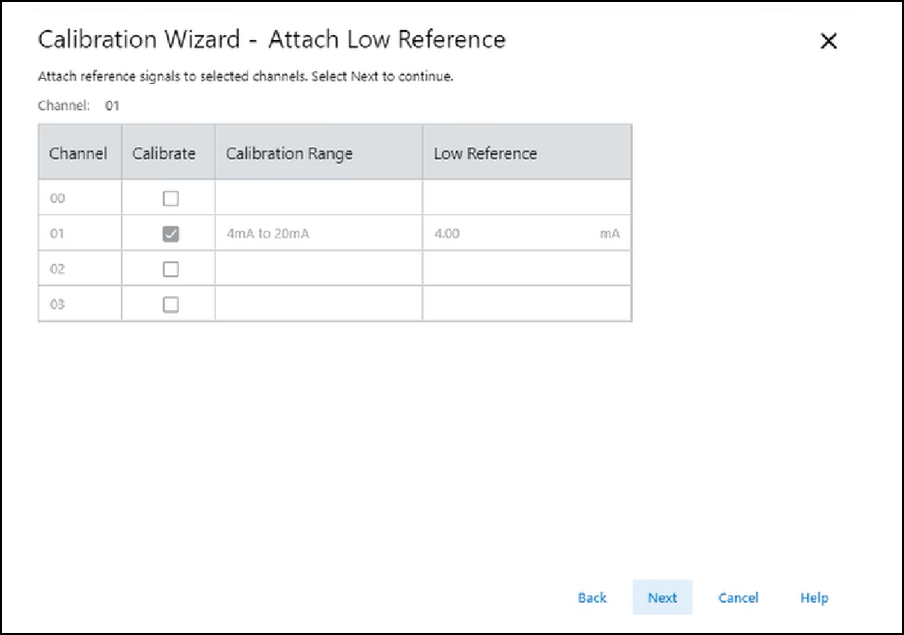Screen dimensions: 904x635
Task: Enable the Calibrate checkbox for channel 00
Action: click(170, 198)
